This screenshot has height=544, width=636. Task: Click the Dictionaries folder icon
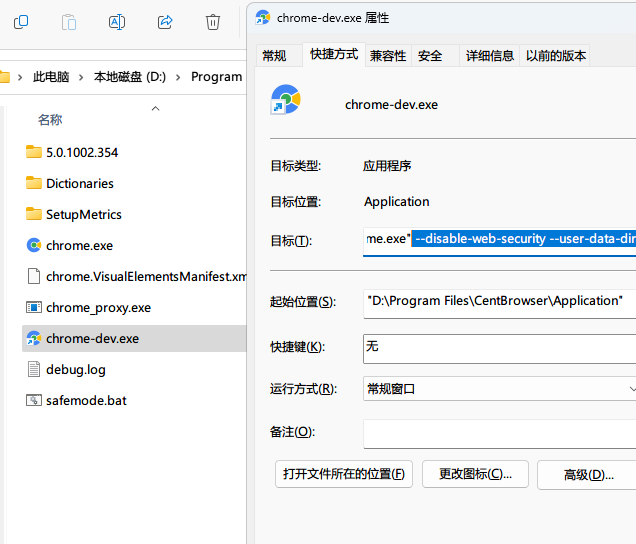click(x=34, y=183)
